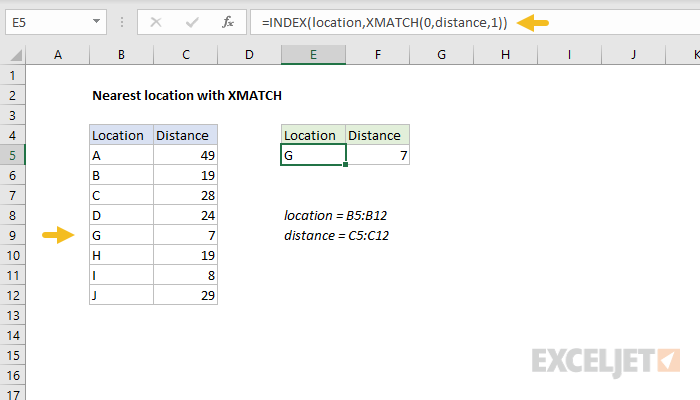Select cell with location "J"

click(x=121, y=296)
